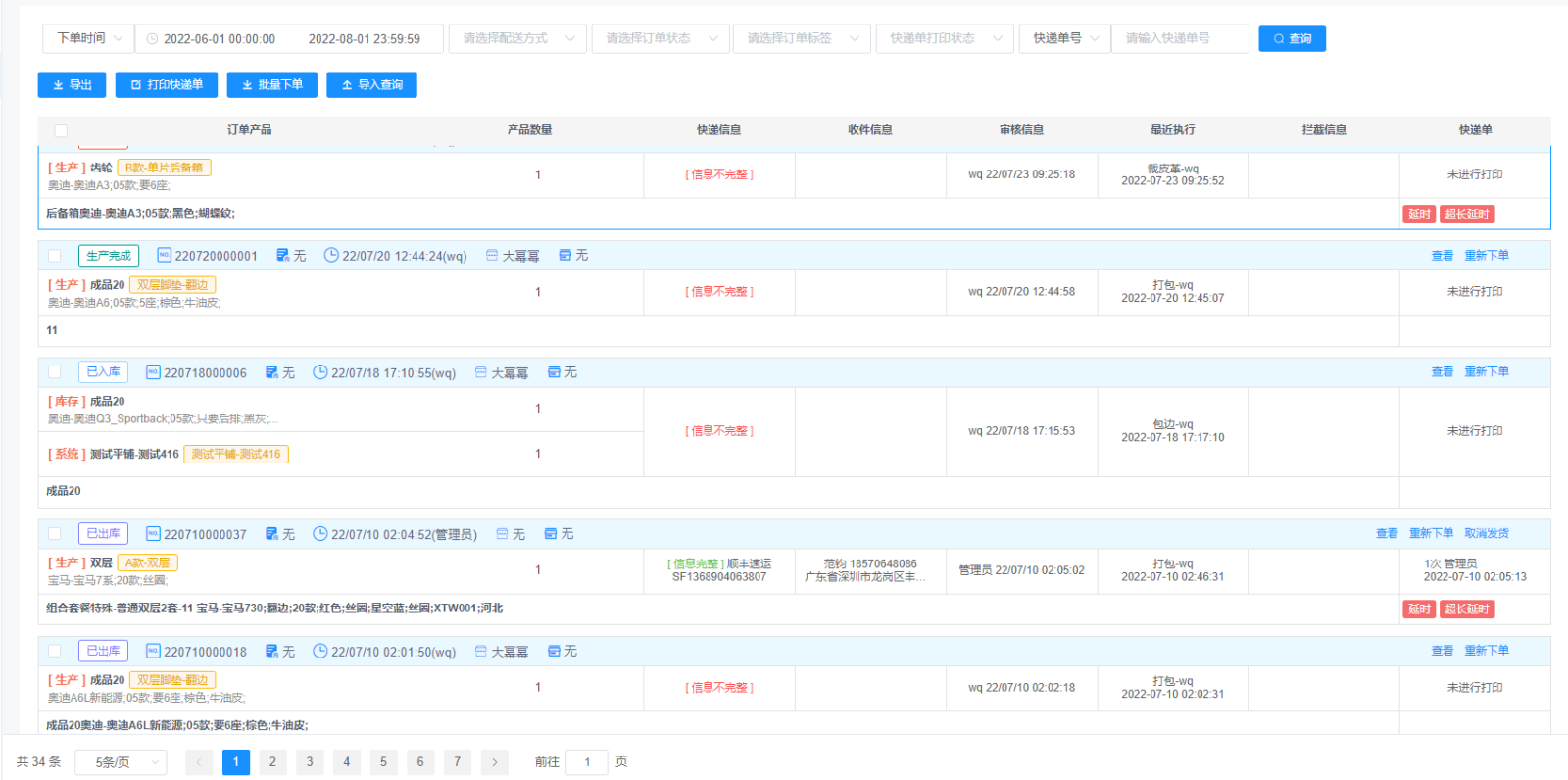Select the checkbox for order 220710000018
1568x780 pixels.
point(55,651)
